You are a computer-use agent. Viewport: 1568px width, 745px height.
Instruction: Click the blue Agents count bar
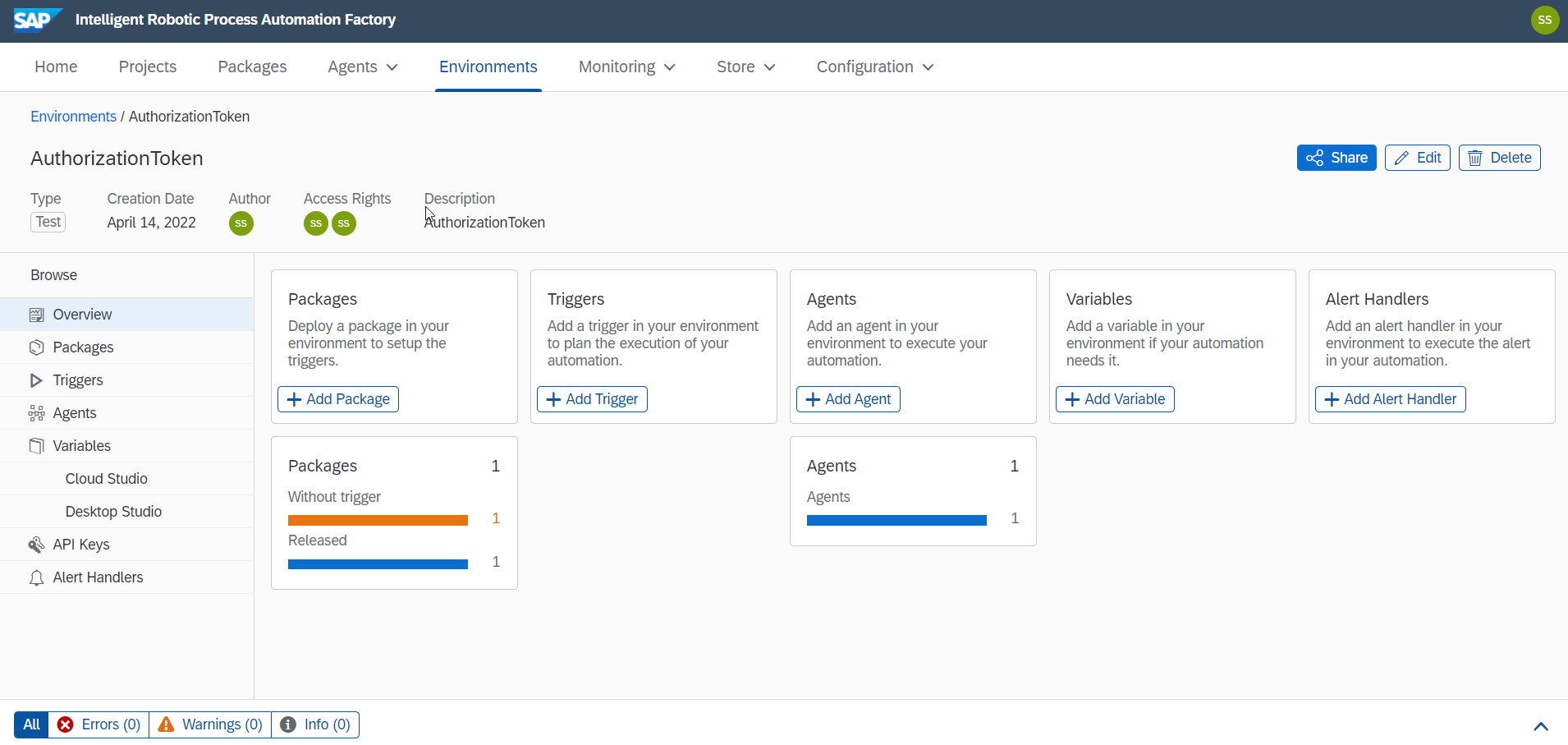tap(896, 520)
